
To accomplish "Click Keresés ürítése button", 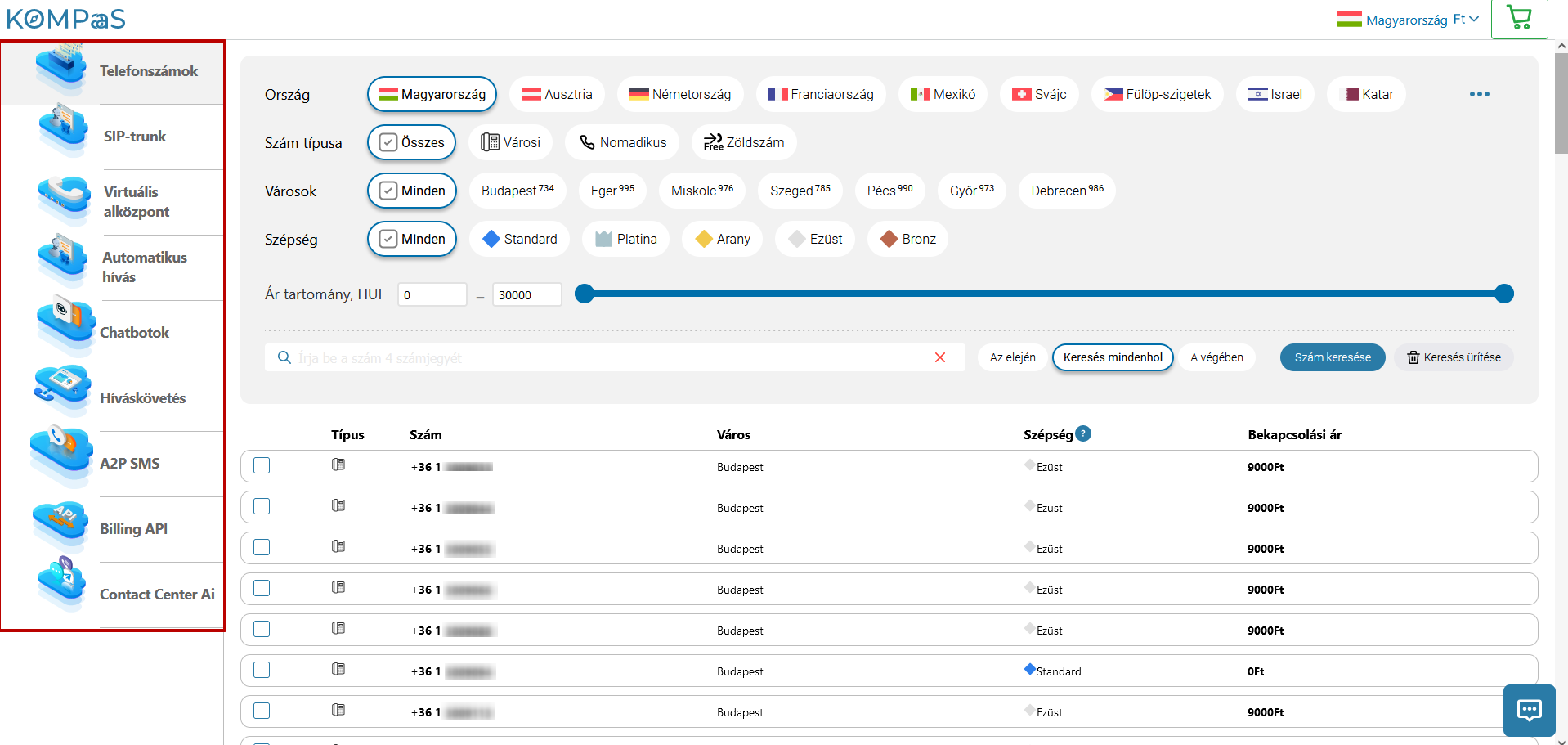I will [x=1454, y=357].
